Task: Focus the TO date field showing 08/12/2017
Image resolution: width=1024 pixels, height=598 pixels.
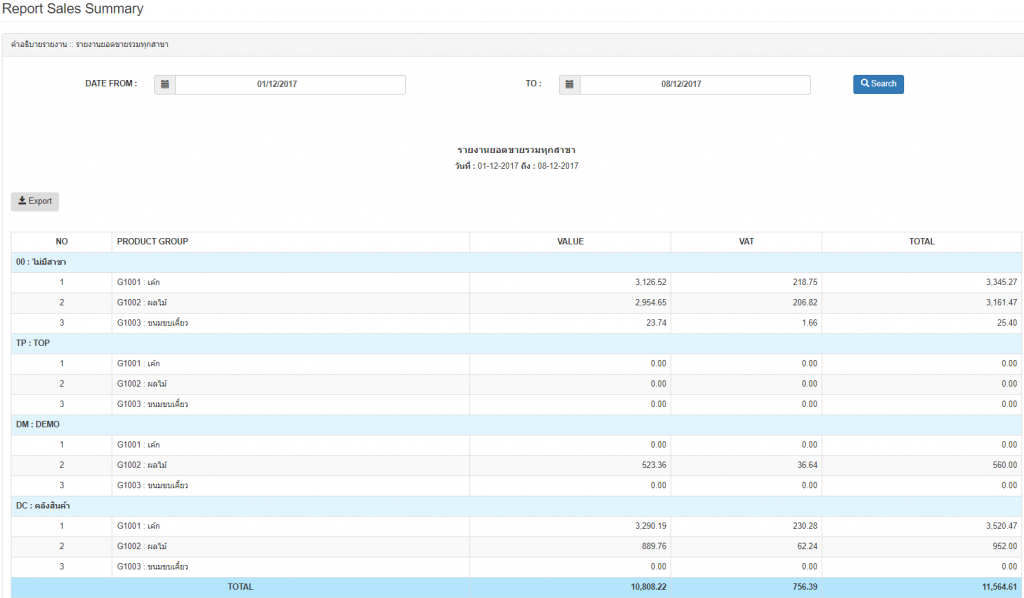Action: pos(695,84)
